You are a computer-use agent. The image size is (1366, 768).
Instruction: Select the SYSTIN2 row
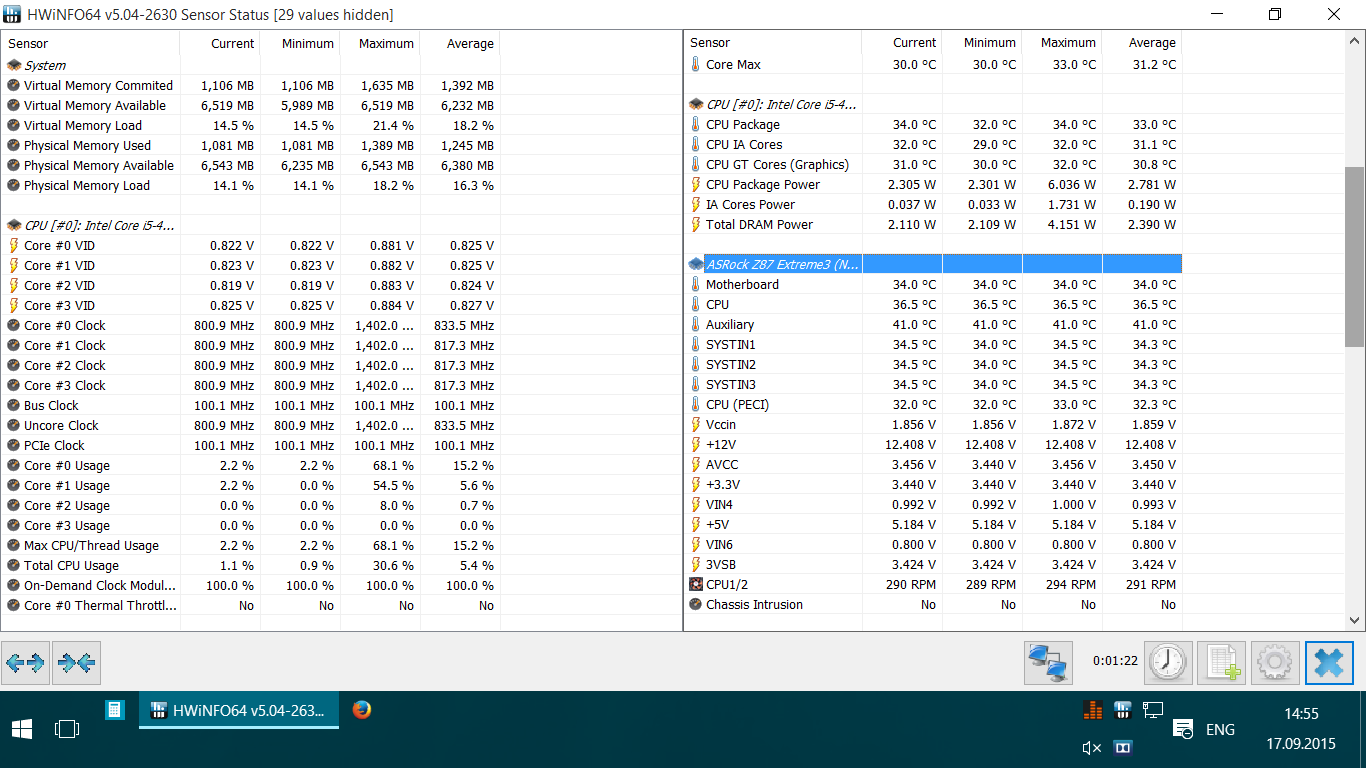pos(934,364)
